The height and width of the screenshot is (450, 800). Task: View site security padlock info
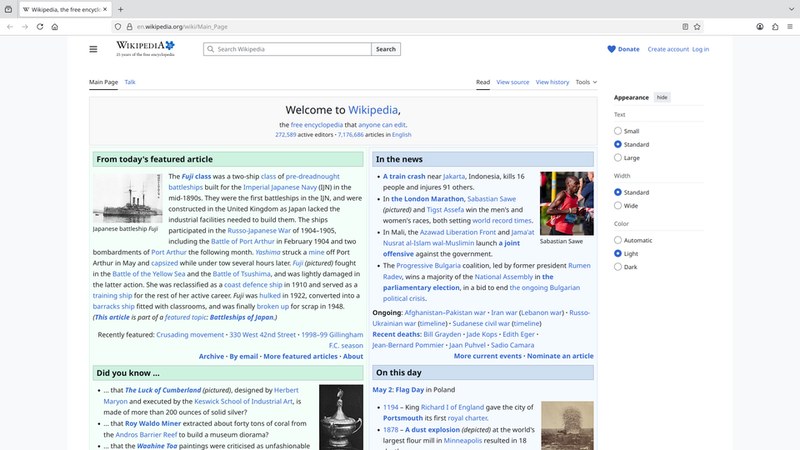click(129, 27)
